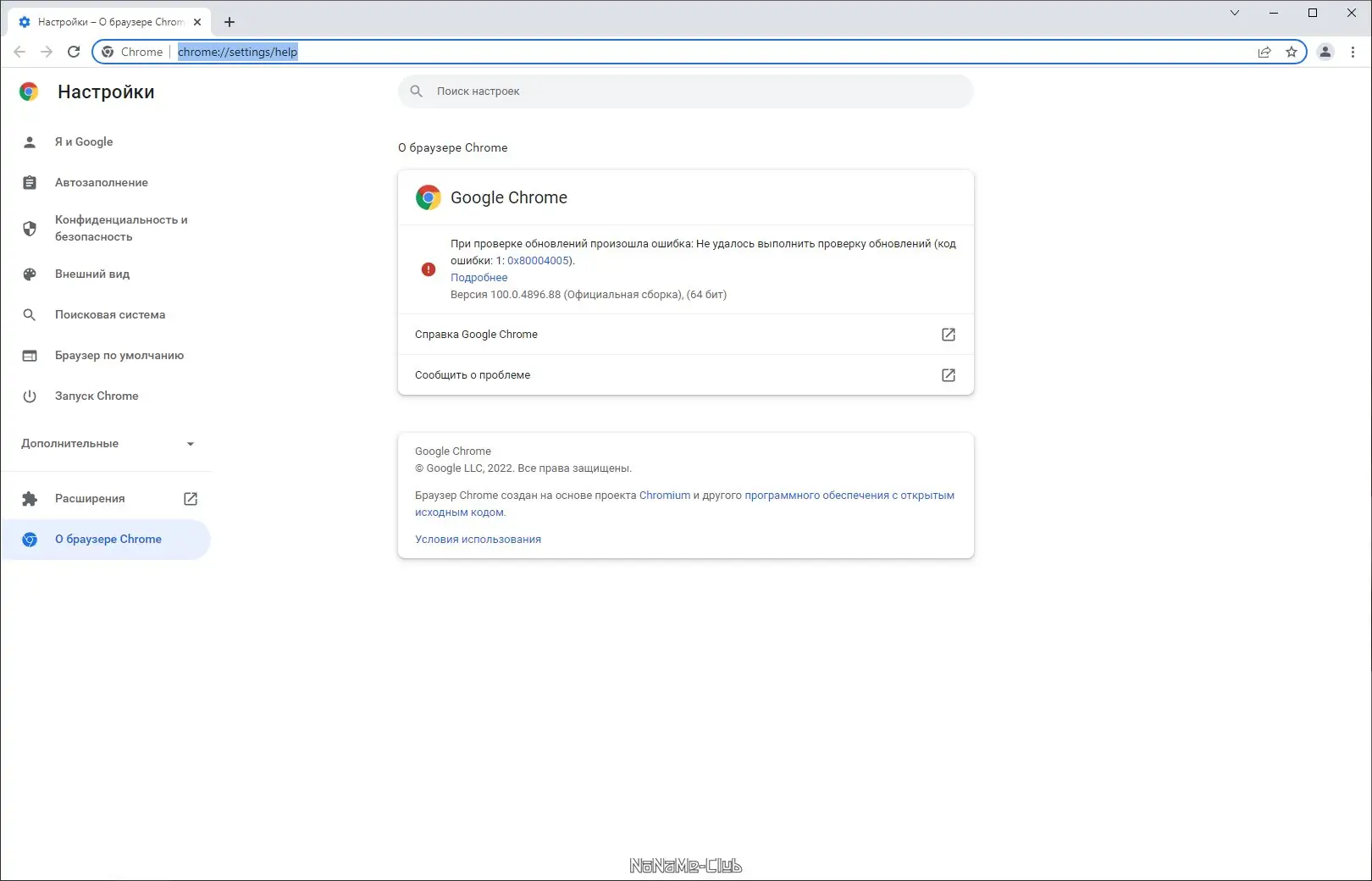1372x881 pixels.
Task: Focus the Поиск настроек search field
Action: (x=686, y=91)
